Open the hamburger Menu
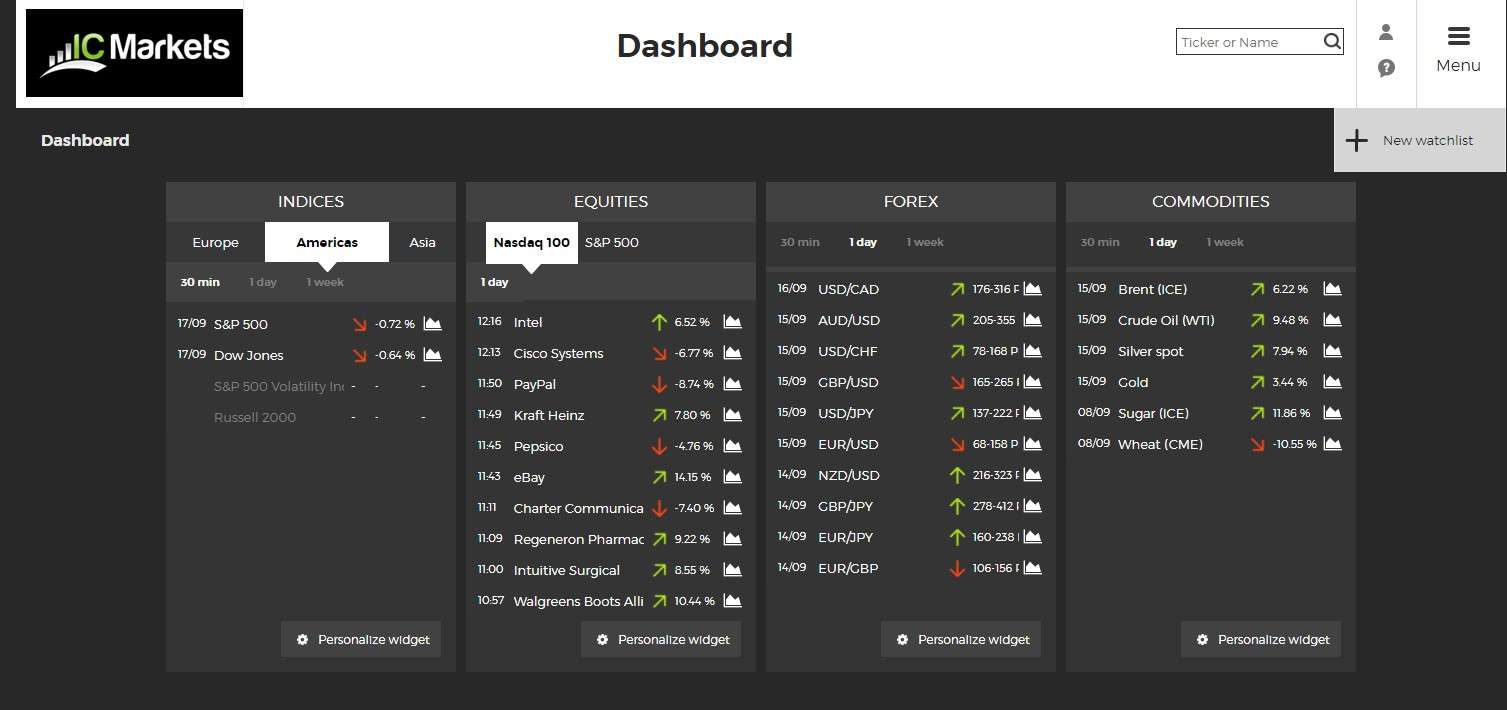Screen dimensions: 1507x710 [1458, 51]
